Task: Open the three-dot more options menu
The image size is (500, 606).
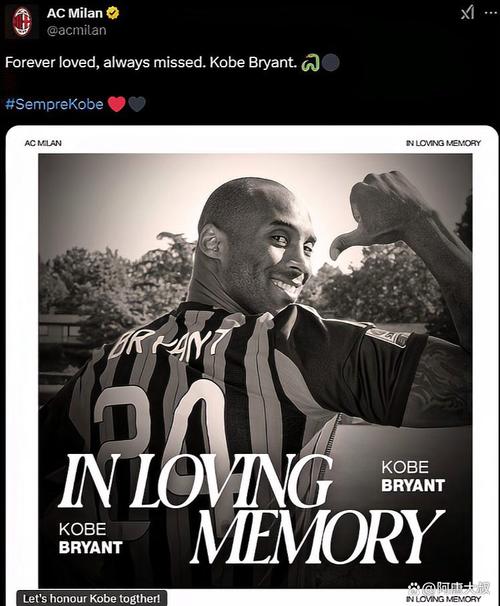Action: 490,13
